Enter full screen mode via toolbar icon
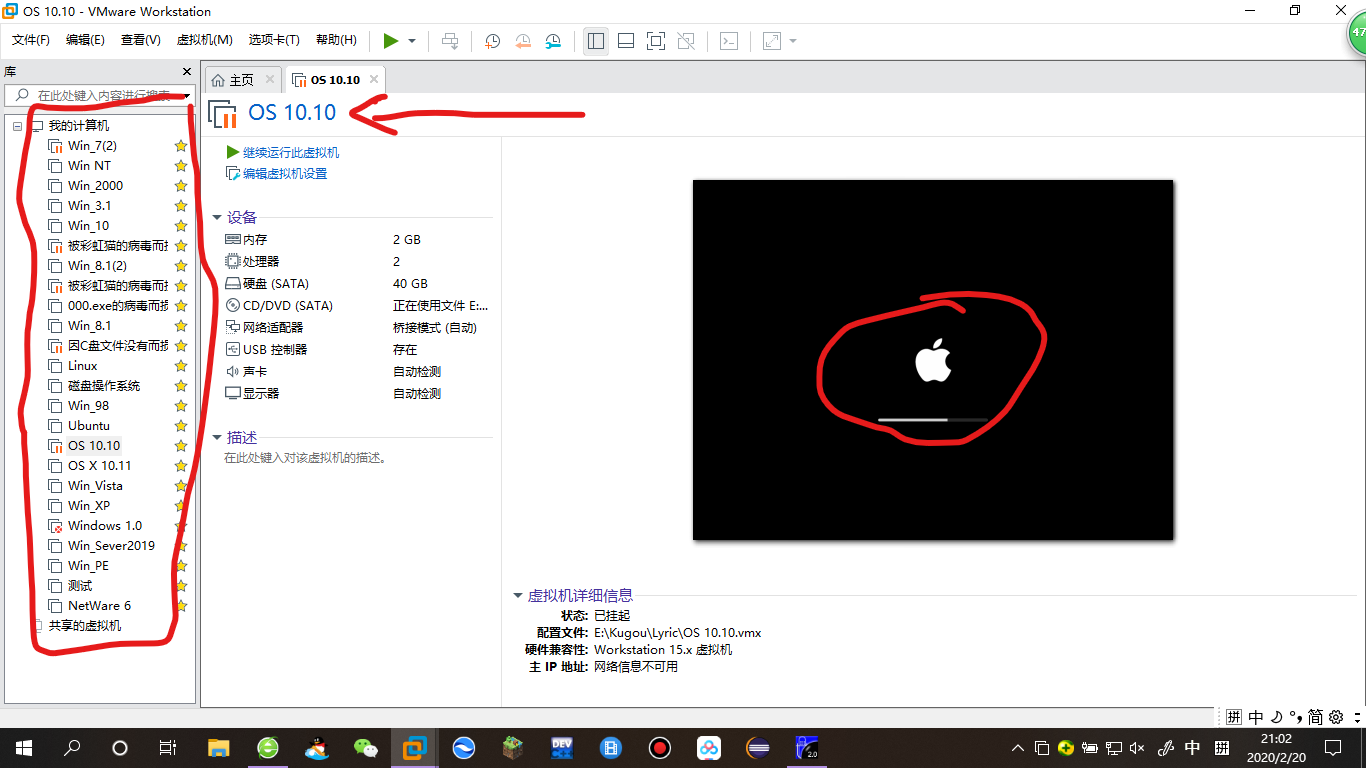The image size is (1366, 768). pos(655,41)
